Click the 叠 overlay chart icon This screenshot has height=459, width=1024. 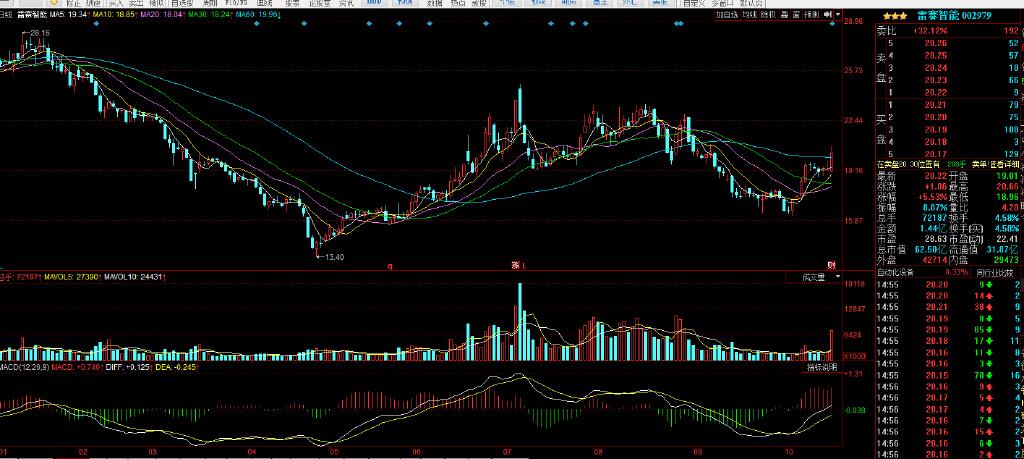point(783,15)
